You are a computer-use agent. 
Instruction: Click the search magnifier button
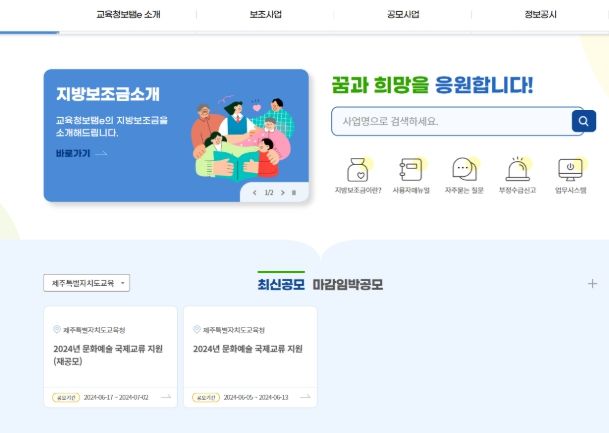point(583,122)
